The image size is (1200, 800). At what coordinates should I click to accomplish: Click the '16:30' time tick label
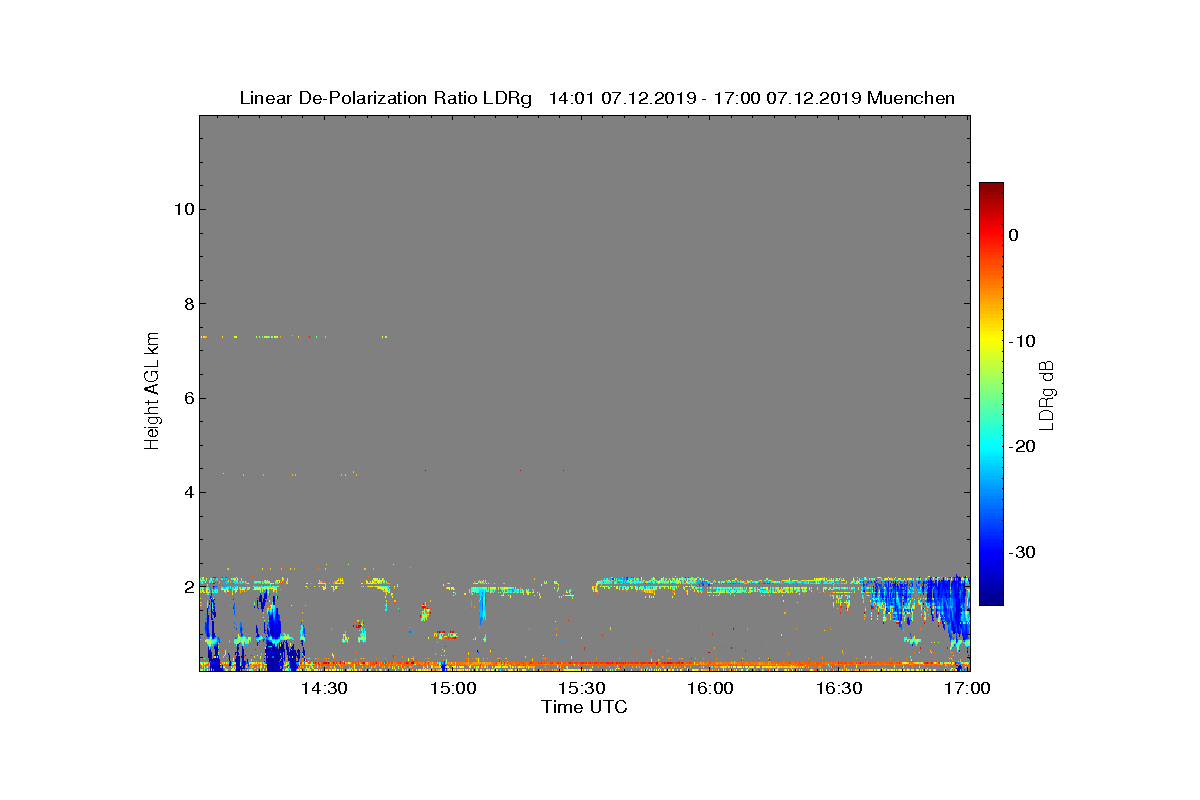840,689
